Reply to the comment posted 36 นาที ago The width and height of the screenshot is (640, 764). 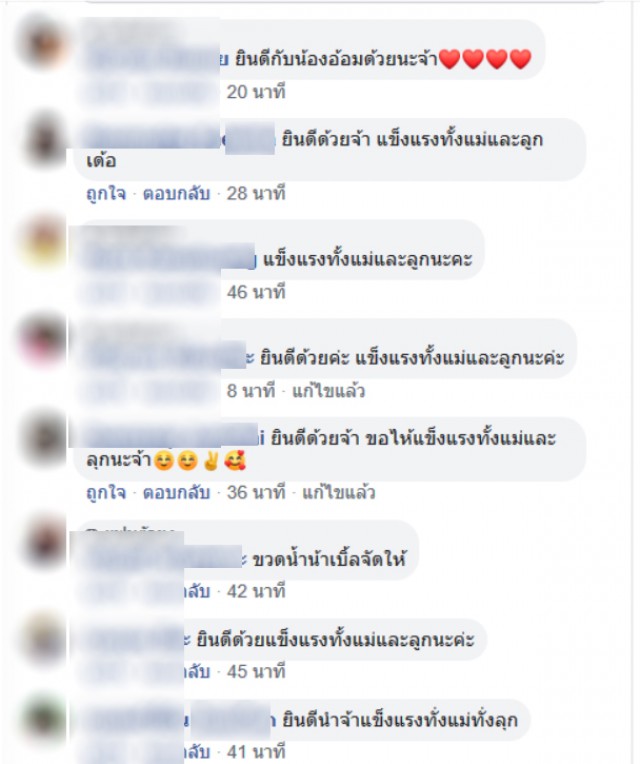tap(176, 493)
